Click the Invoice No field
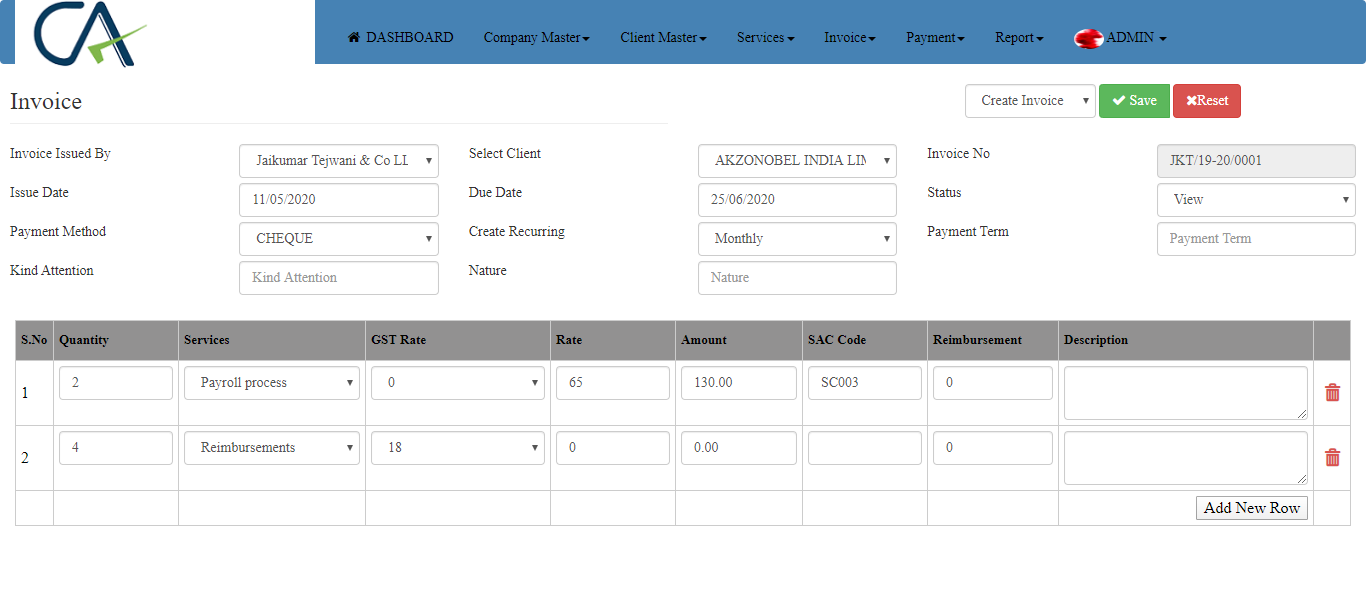The width and height of the screenshot is (1371, 608). click(x=1256, y=161)
